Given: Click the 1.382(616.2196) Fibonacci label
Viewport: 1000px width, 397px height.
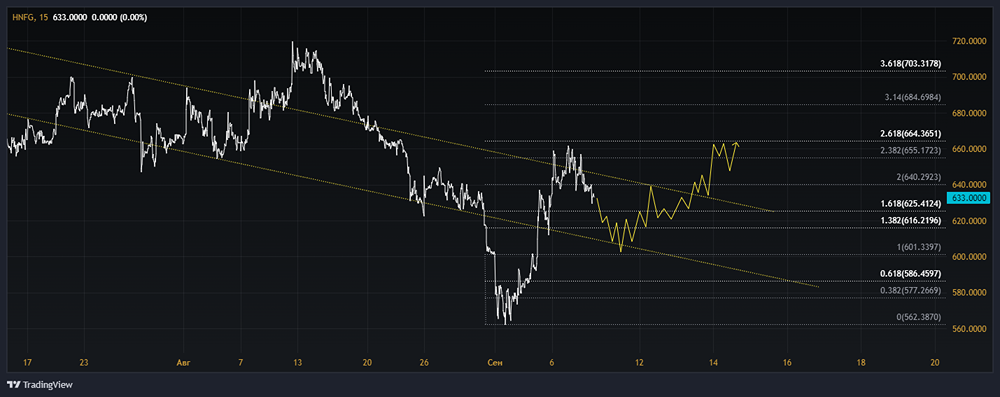Looking at the screenshot, I should coord(910,220).
